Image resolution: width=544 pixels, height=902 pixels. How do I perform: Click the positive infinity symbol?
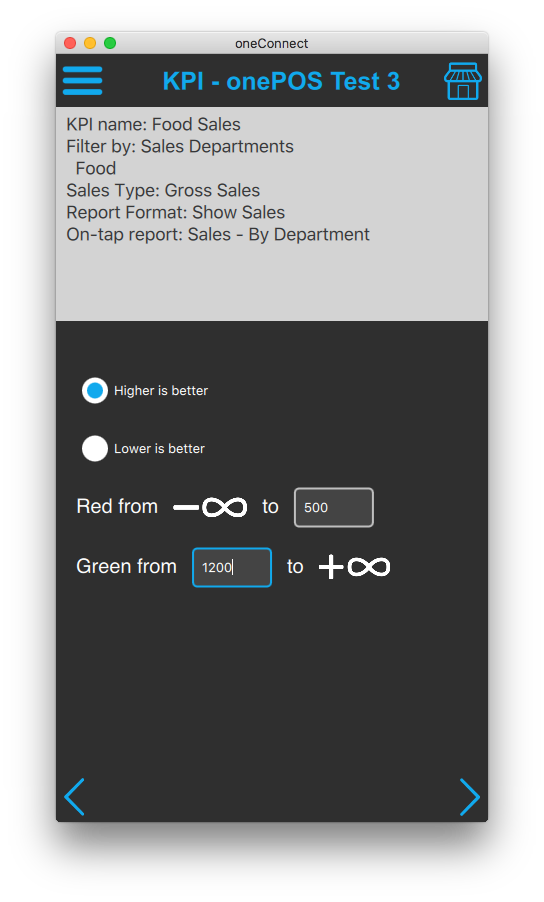click(x=355, y=567)
